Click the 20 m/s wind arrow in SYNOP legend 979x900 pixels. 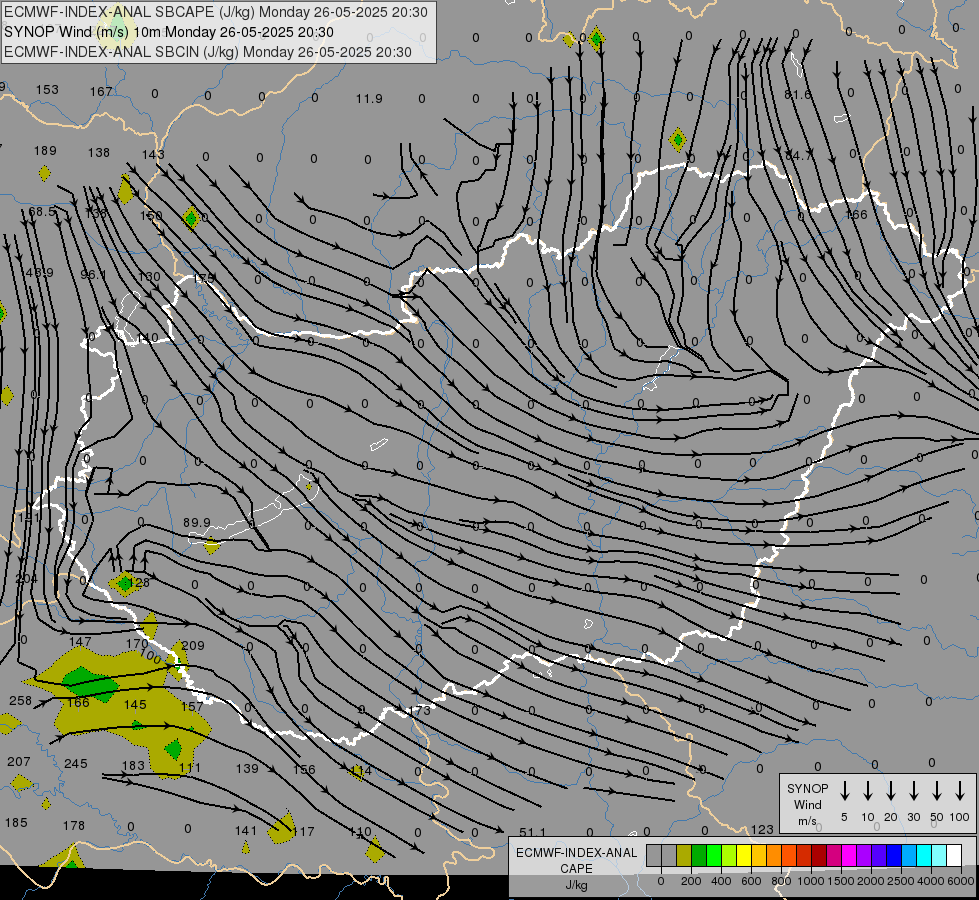891,791
